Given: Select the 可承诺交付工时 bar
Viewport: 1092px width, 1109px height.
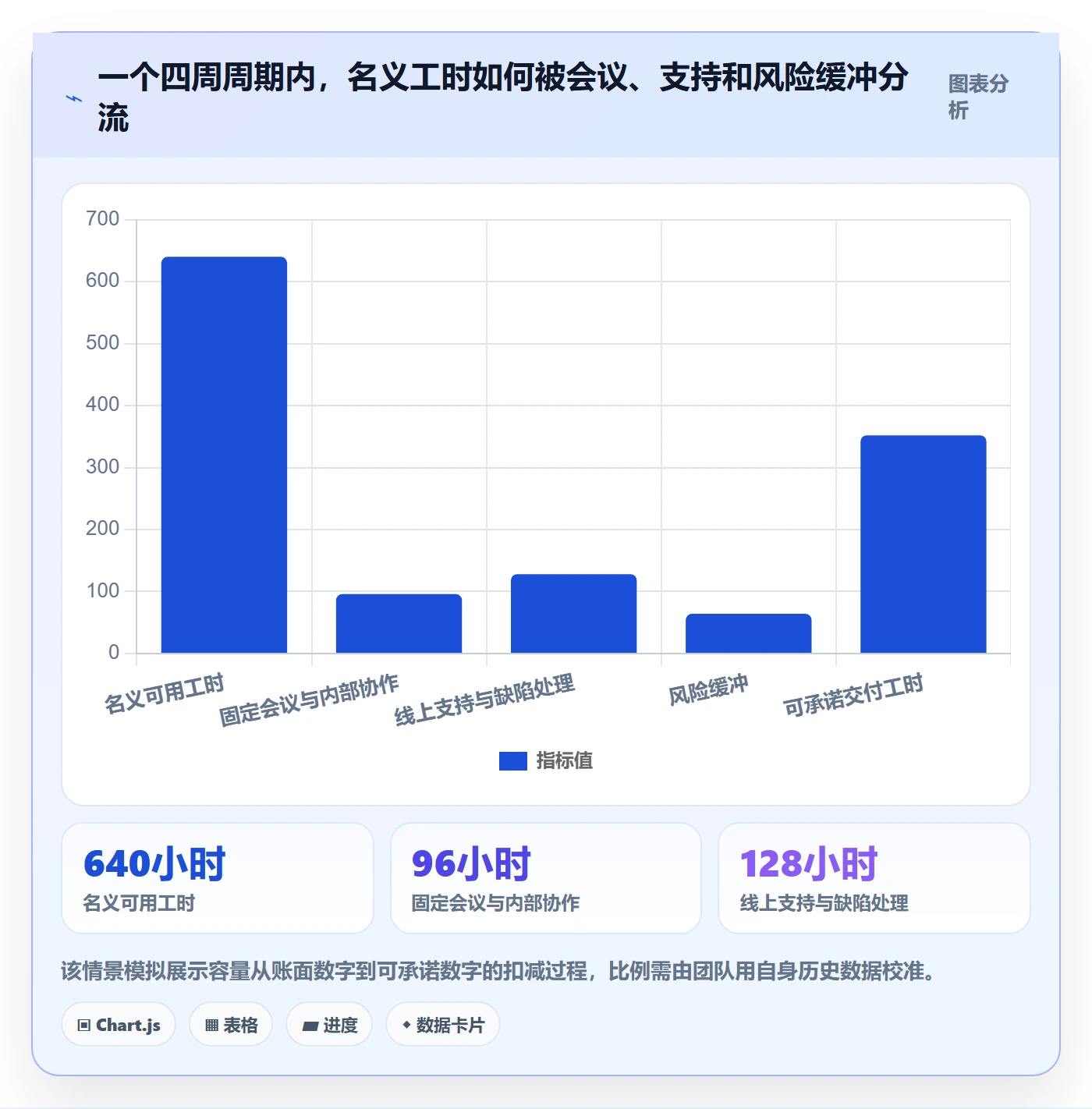Looking at the screenshot, I should [923, 544].
